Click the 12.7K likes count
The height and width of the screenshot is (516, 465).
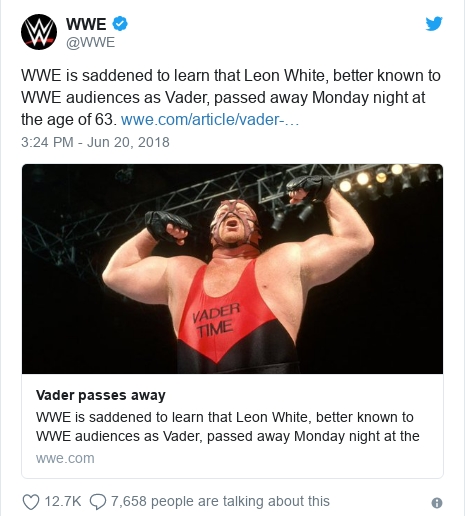click(63, 501)
